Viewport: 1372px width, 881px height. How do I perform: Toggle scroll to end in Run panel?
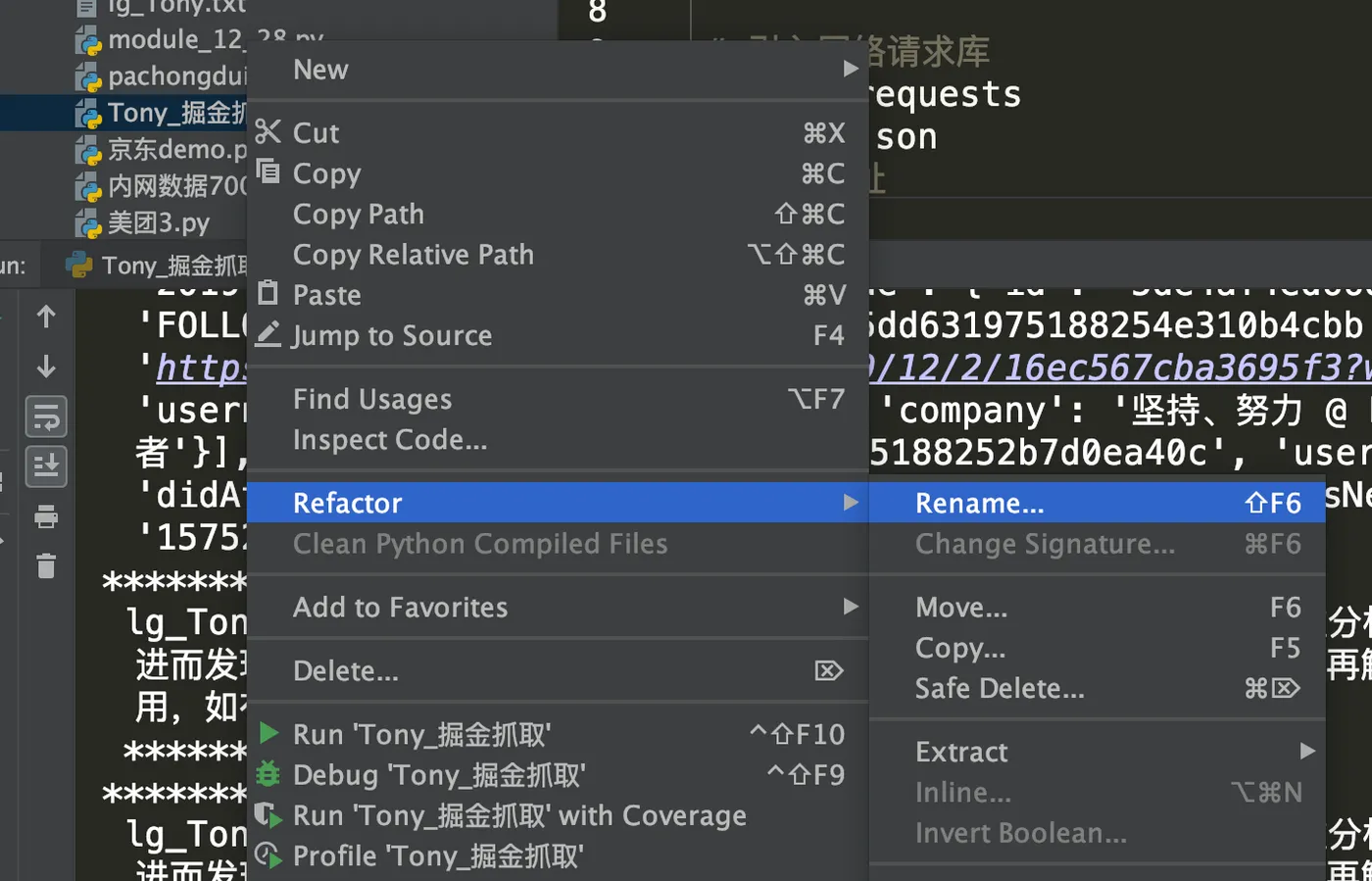coord(46,466)
